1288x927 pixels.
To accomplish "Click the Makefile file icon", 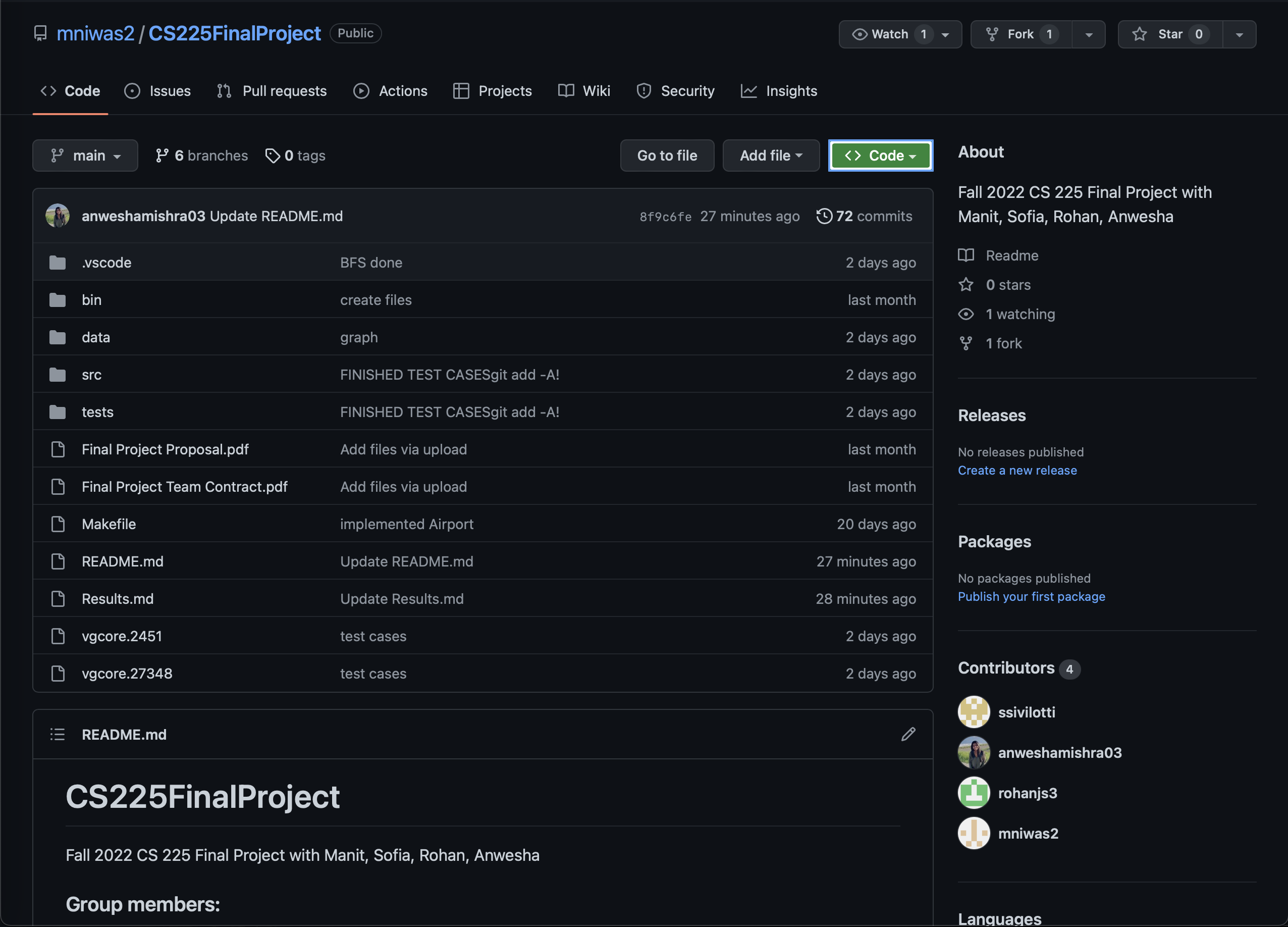I will pos(58,524).
